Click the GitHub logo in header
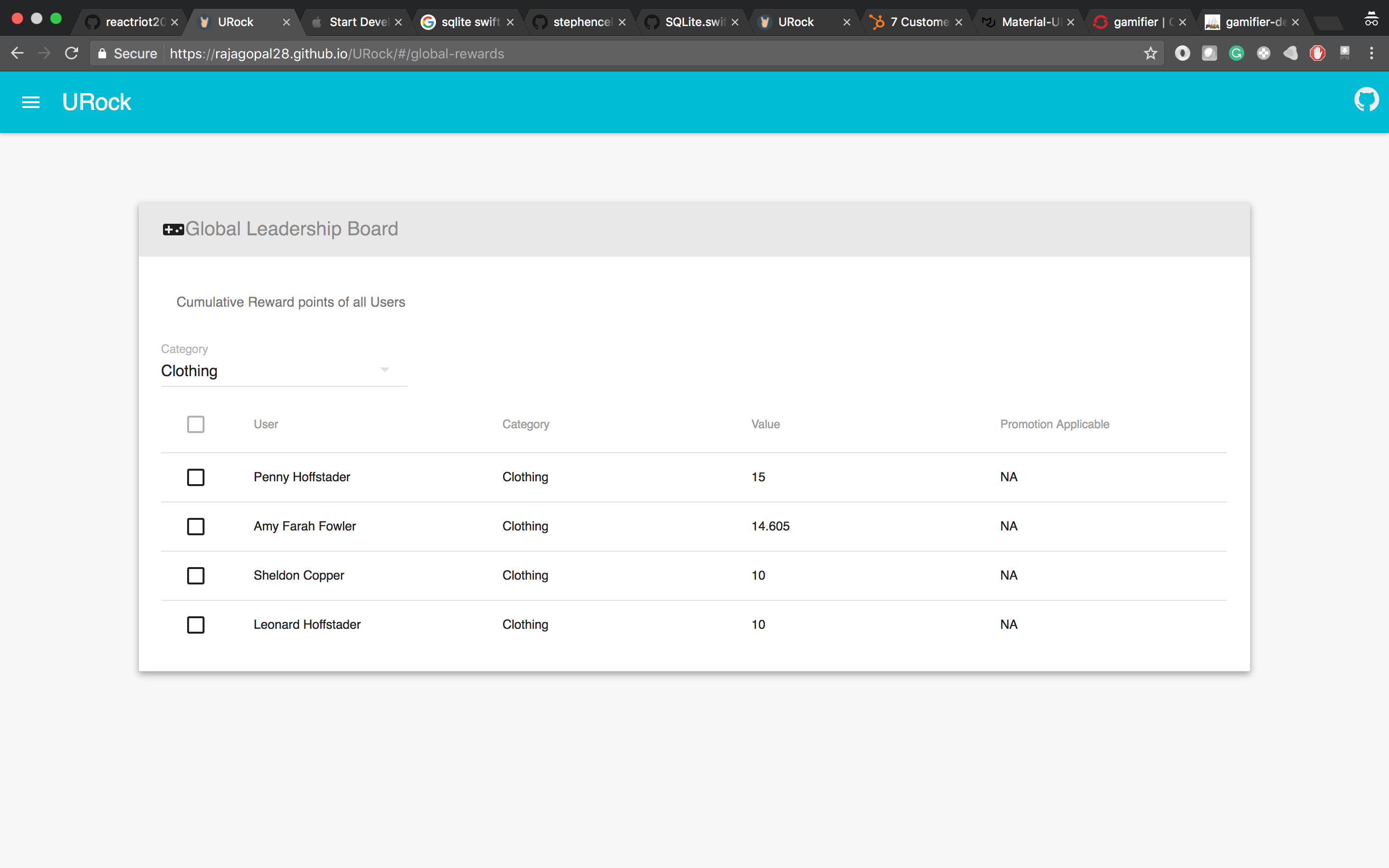The height and width of the screenshot is (868, 1389). pos(1366,100)
